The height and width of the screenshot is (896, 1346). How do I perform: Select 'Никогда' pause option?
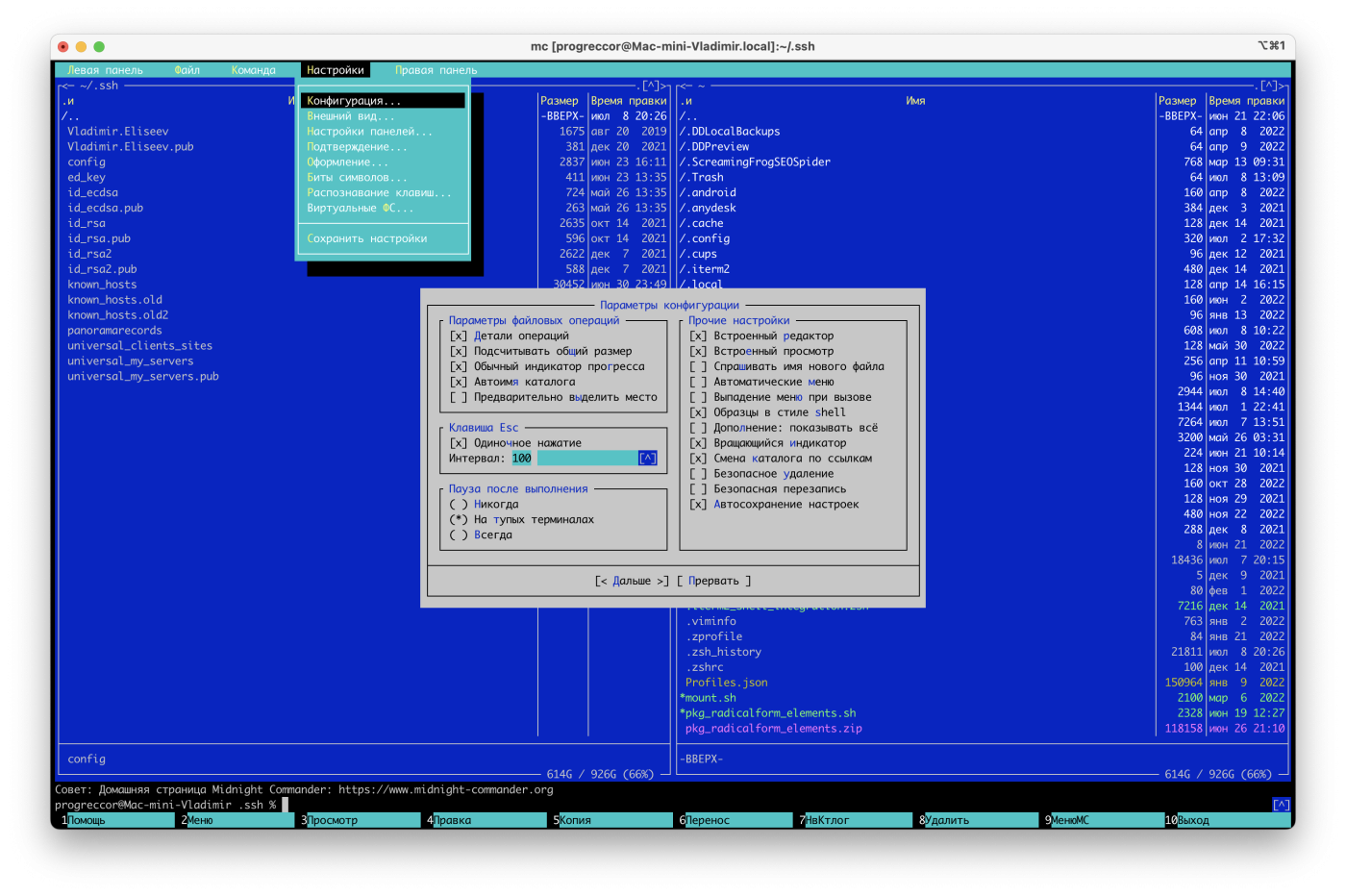458,505
